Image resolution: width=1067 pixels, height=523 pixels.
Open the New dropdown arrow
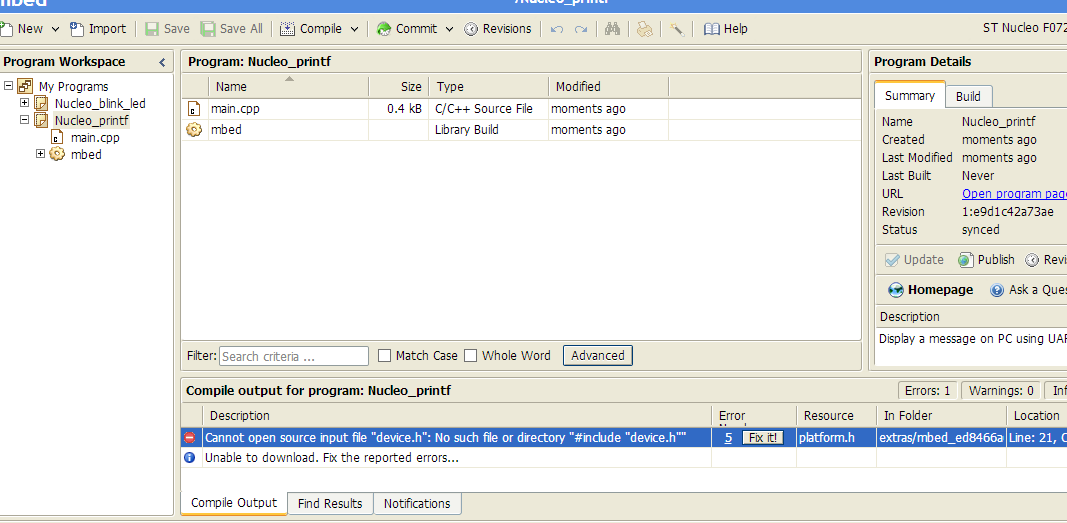55,29
